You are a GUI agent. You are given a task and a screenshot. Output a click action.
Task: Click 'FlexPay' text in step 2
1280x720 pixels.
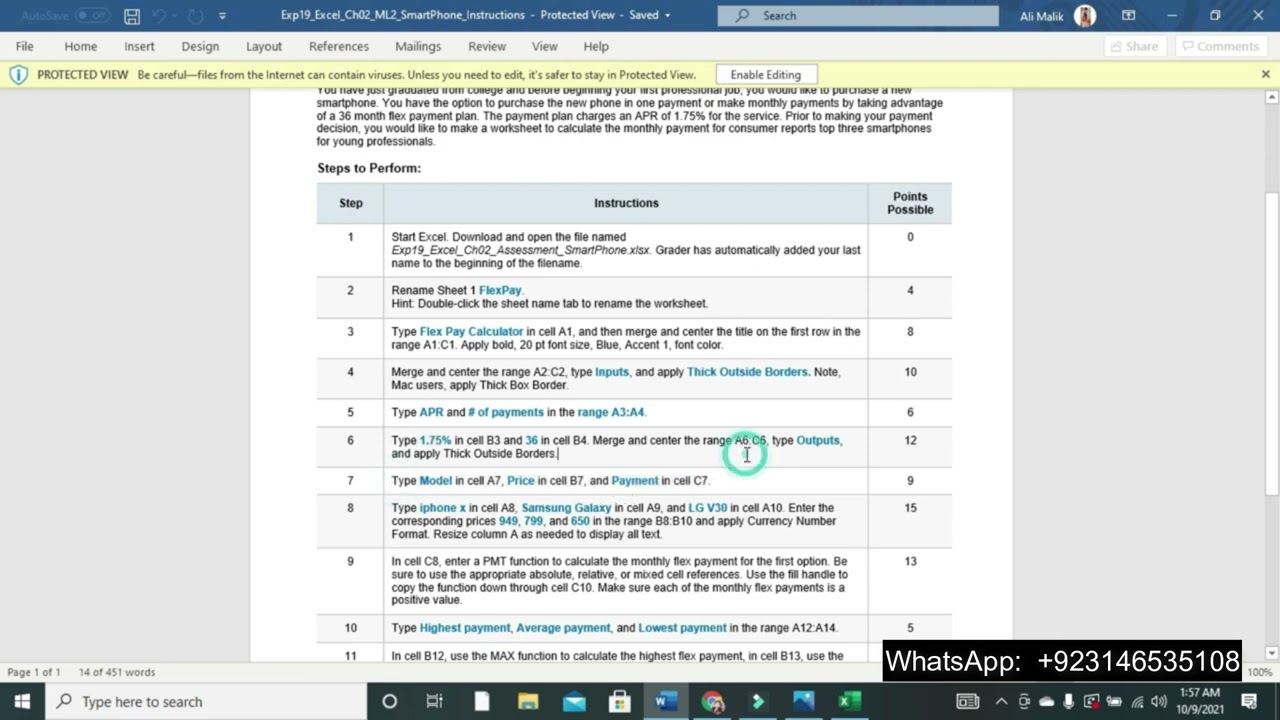tap(500, 290)
